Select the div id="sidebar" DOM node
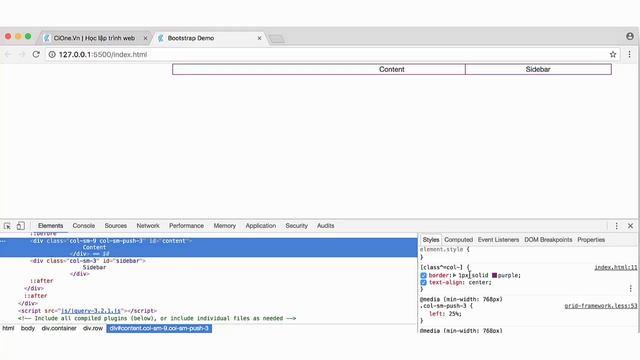 click(x=88, y=260)
